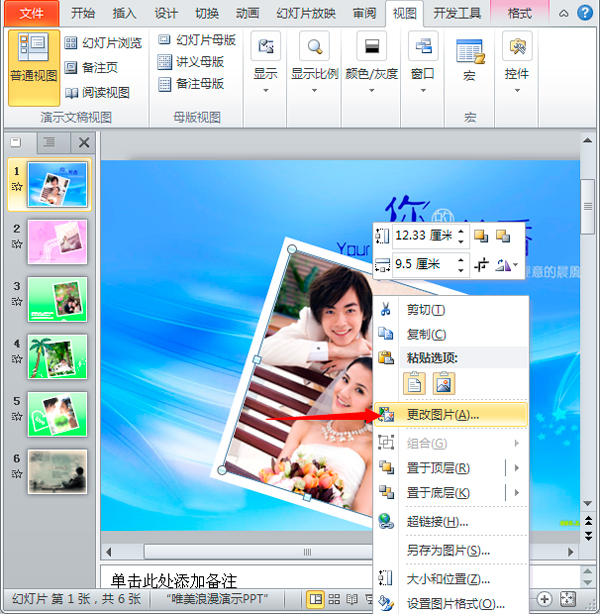Select Change Picture (更改图片) menu entry
Viewport: 600px width, 614px height.
click(x=451, y=415)
